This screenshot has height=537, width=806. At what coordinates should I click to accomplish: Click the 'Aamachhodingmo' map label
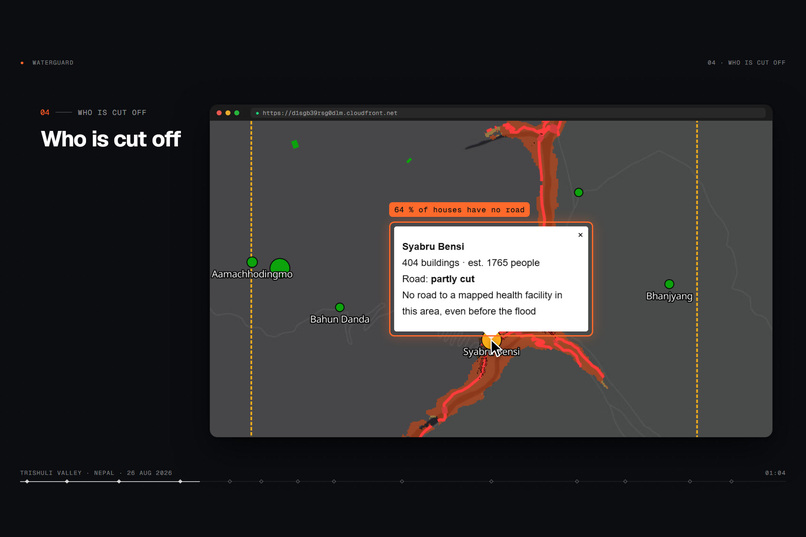tap(252, 274)
